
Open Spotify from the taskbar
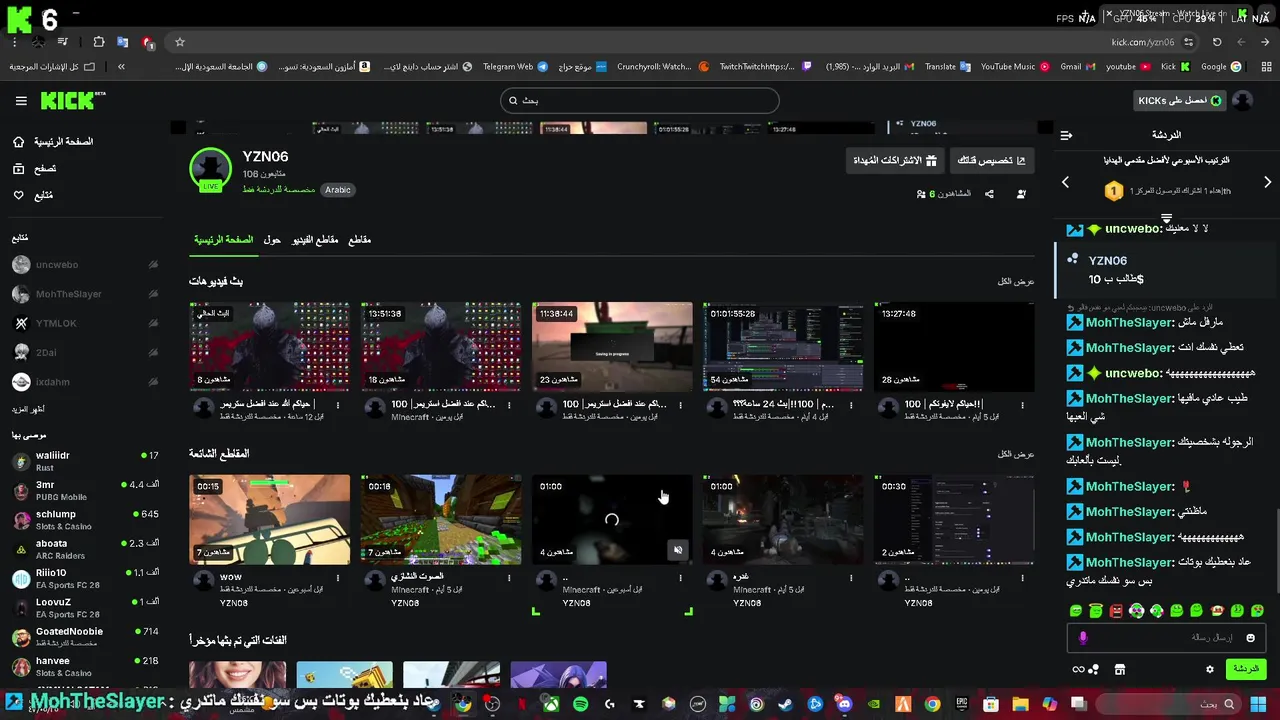pyautogui.click(x=580, y=704)
